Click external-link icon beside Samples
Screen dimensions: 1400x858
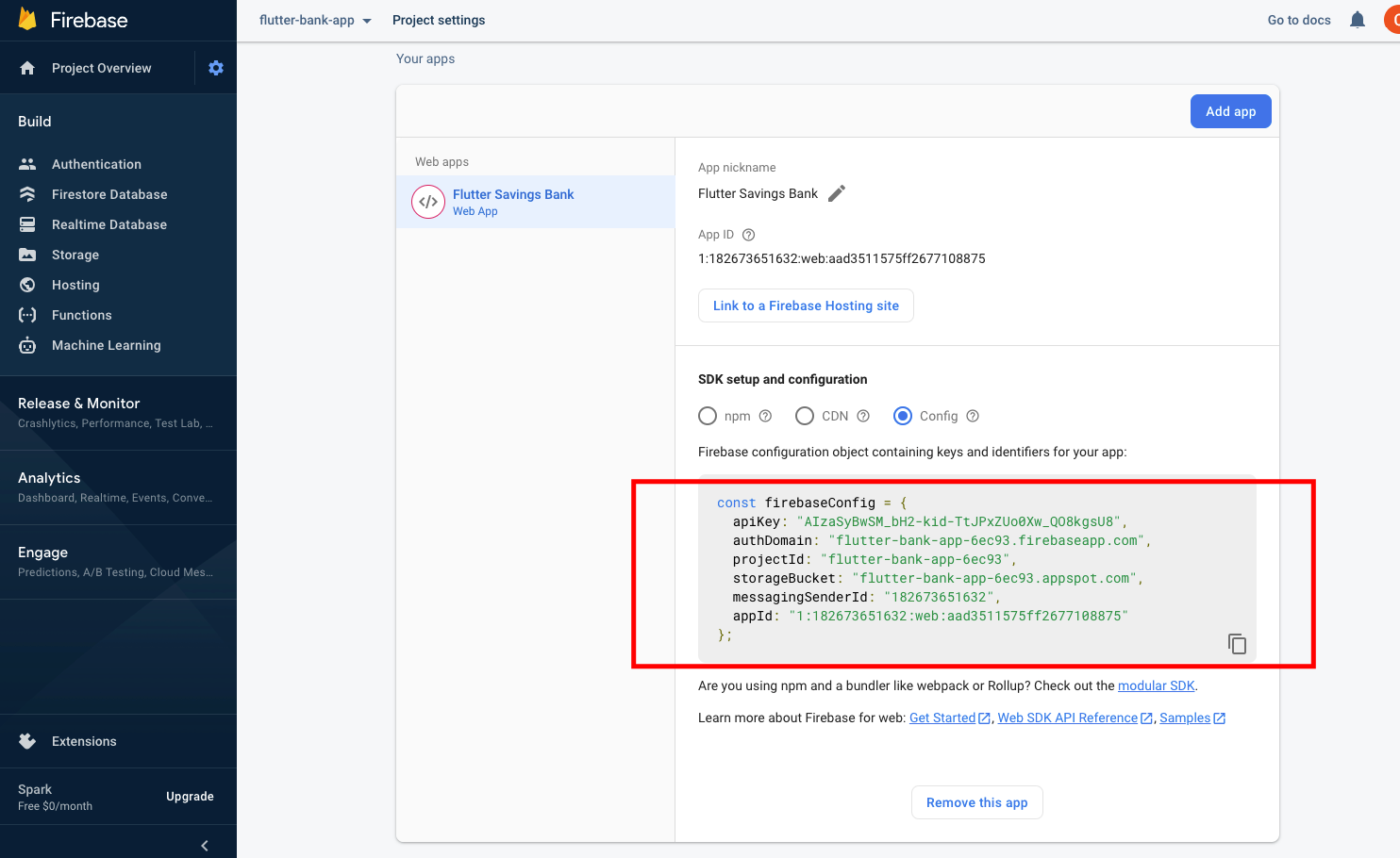[x=1219, y=718]
